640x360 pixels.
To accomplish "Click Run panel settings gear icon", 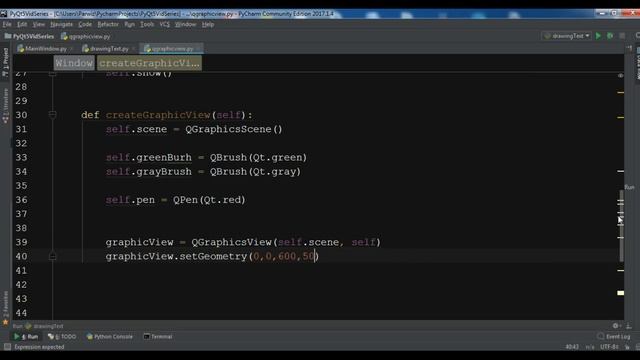I will [x=616, y=326].
